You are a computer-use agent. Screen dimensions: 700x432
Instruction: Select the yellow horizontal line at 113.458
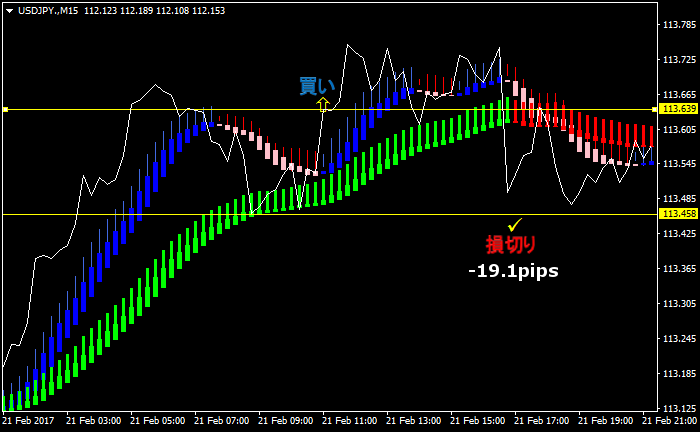330,215
